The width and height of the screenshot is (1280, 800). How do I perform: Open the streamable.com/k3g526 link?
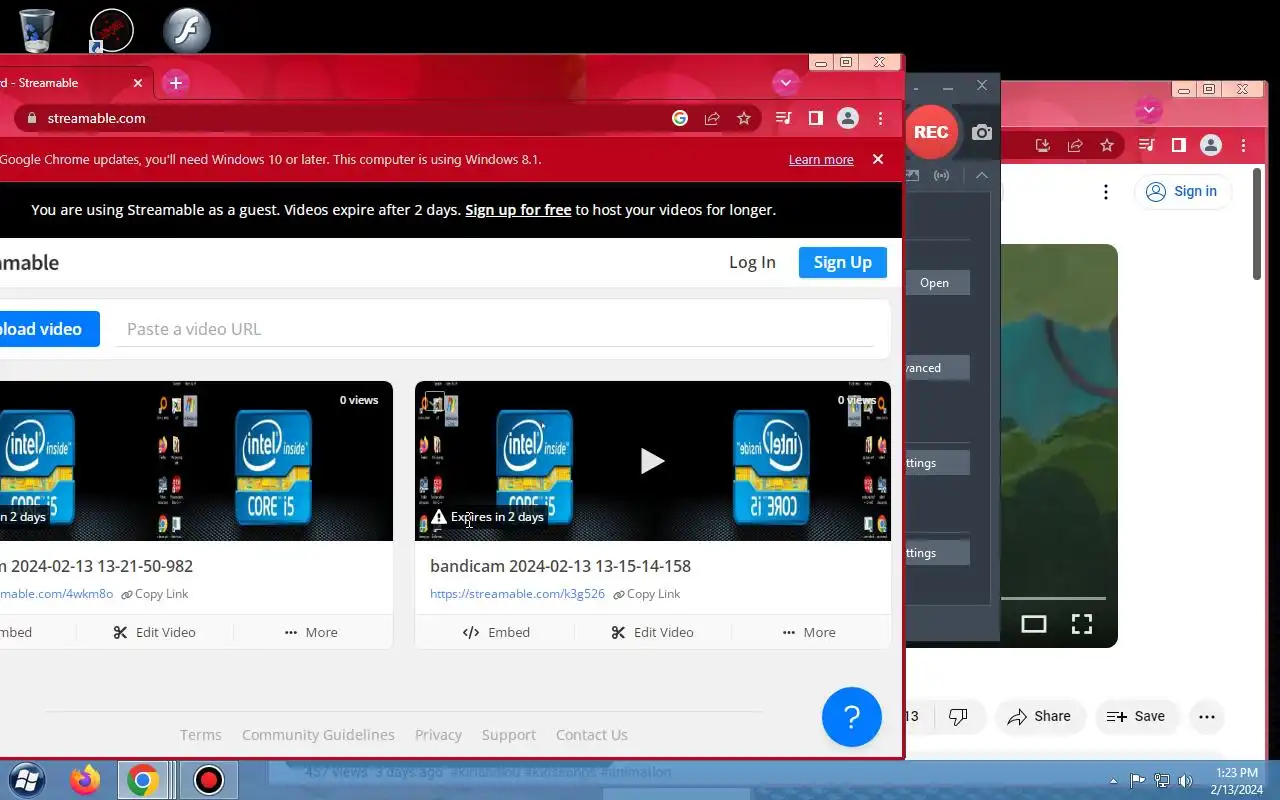coord(517,594)
